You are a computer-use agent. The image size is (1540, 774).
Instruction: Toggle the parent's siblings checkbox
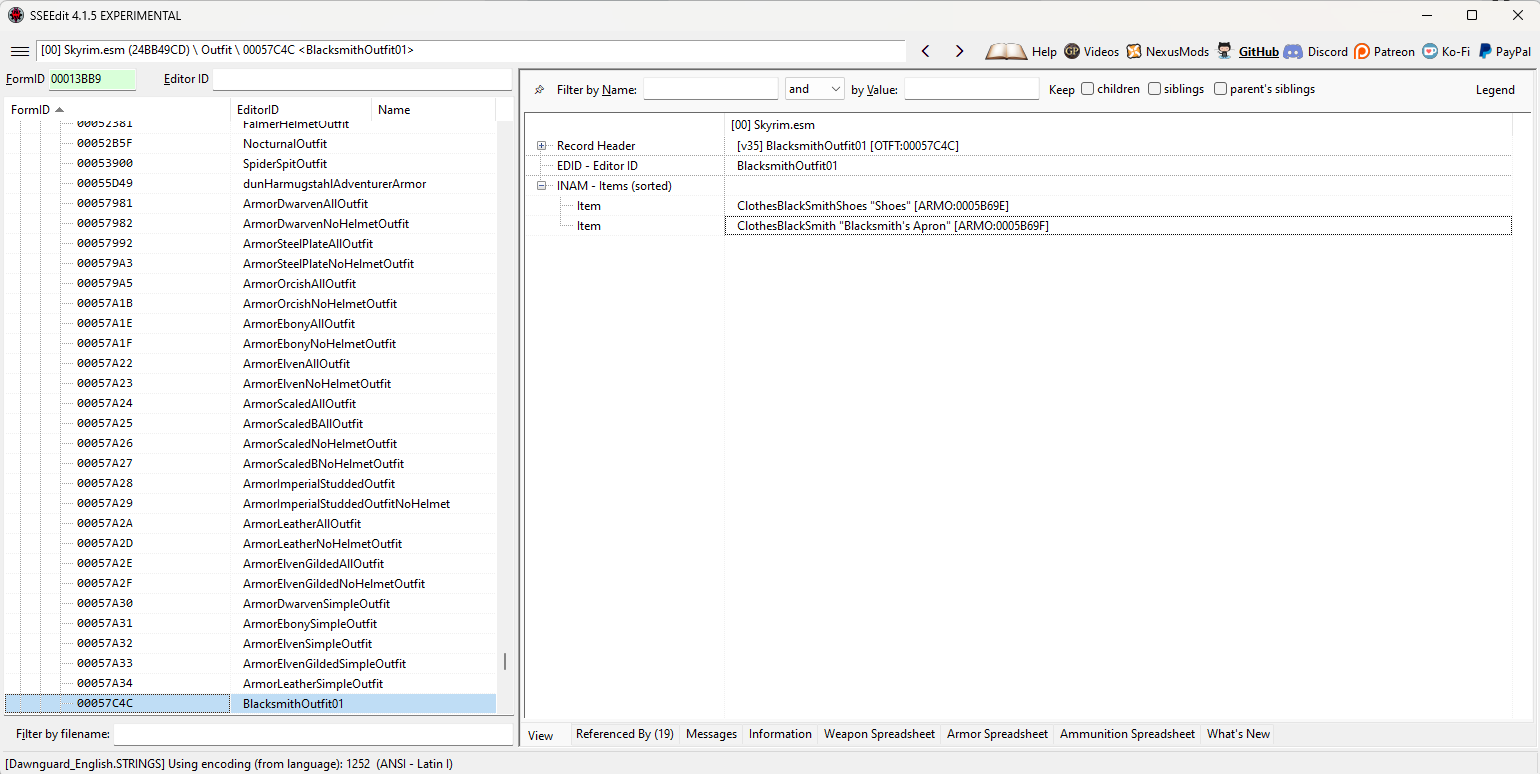[1220, 89]
